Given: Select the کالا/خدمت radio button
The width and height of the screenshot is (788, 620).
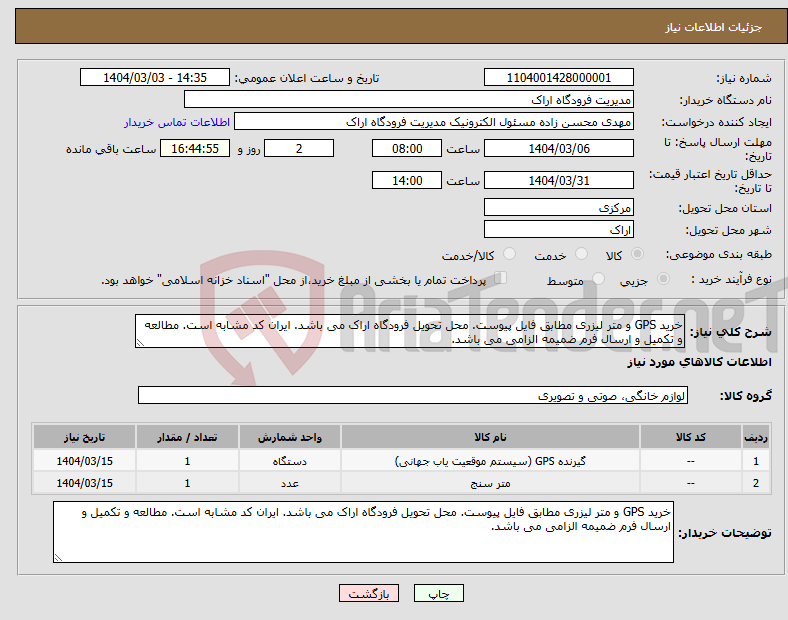Looking at the screenshot, I should click(510, 254).
